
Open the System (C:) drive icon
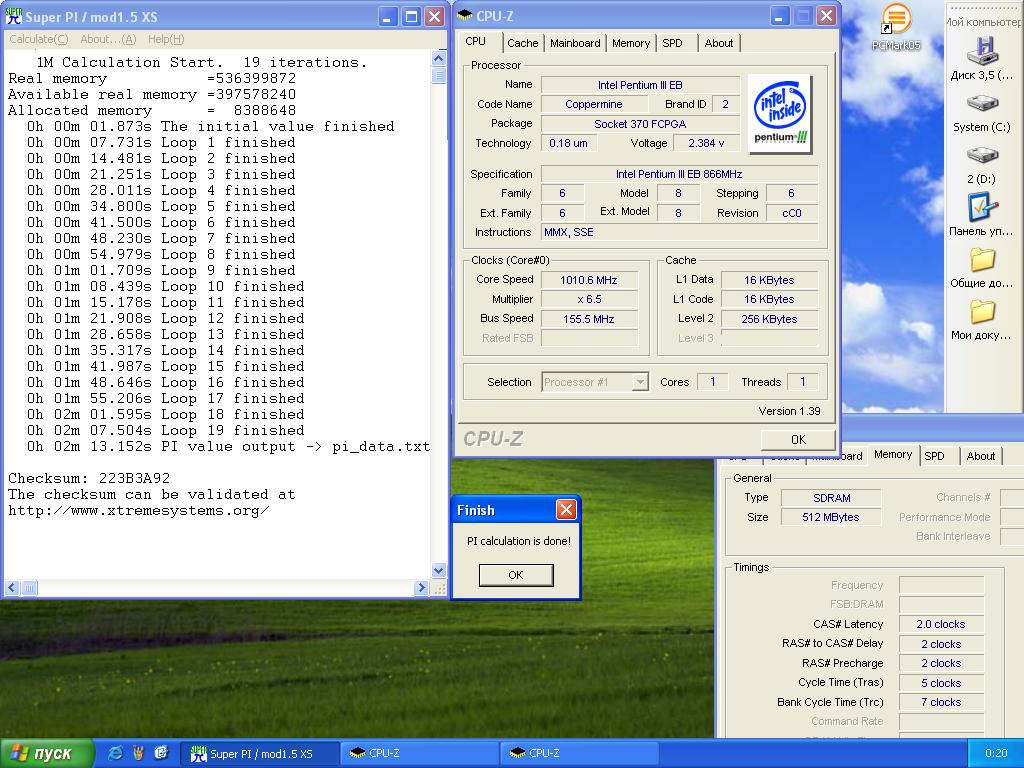coord(982,112)
